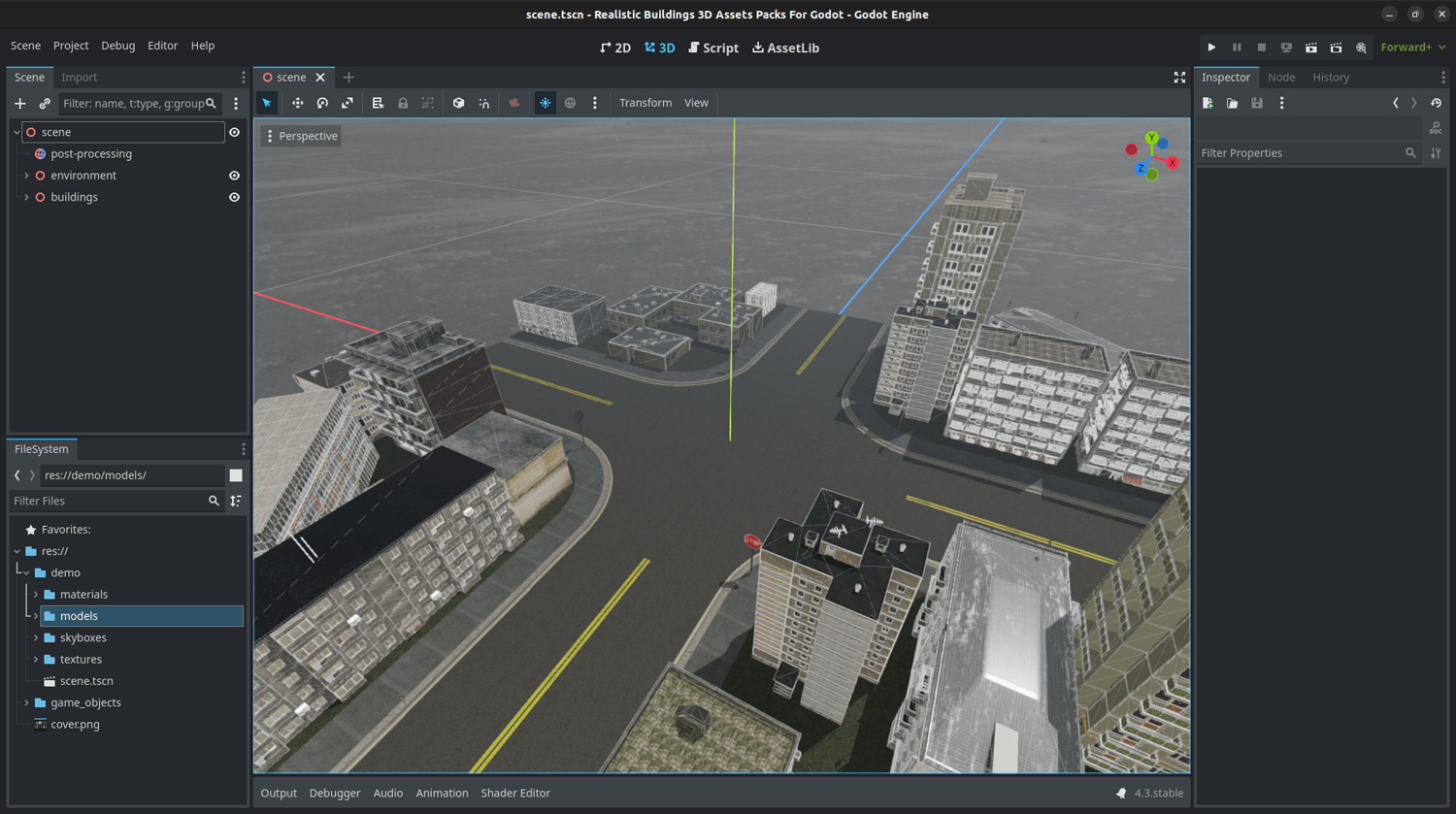Switch to the Node dock tab

pos(1281,78)
